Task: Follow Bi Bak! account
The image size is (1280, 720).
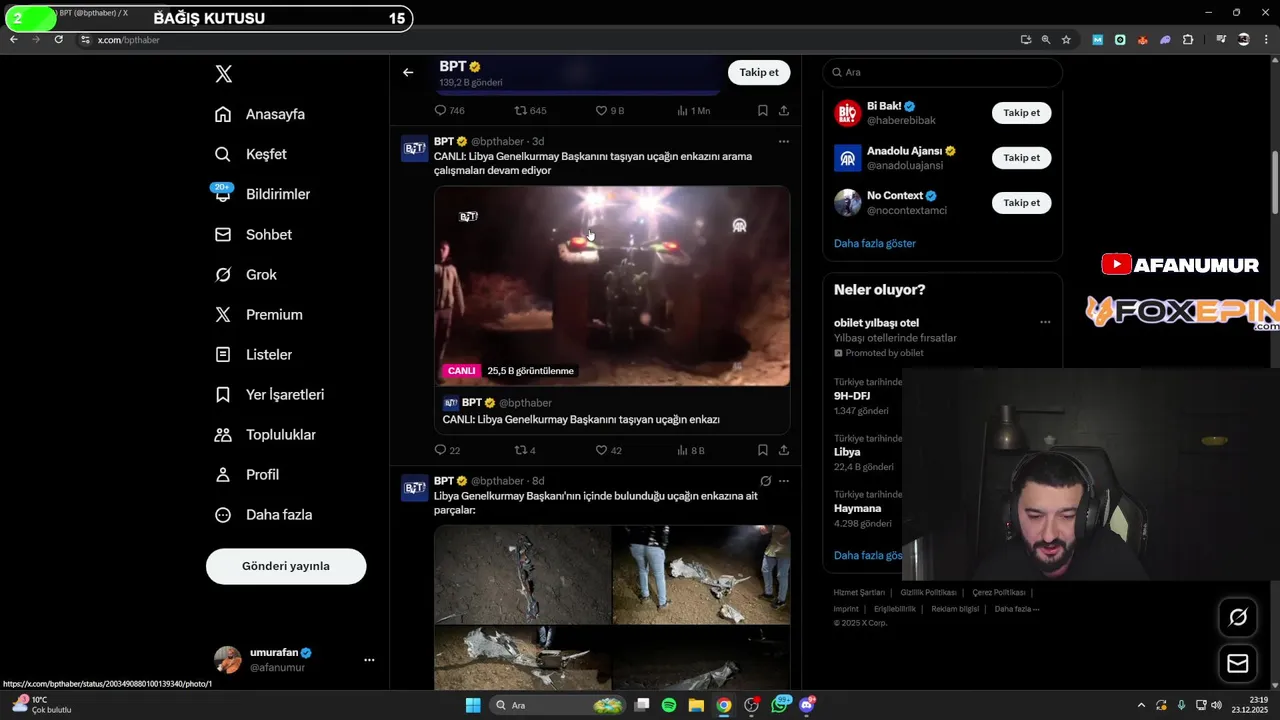Action: click(x=1021, y=113)
